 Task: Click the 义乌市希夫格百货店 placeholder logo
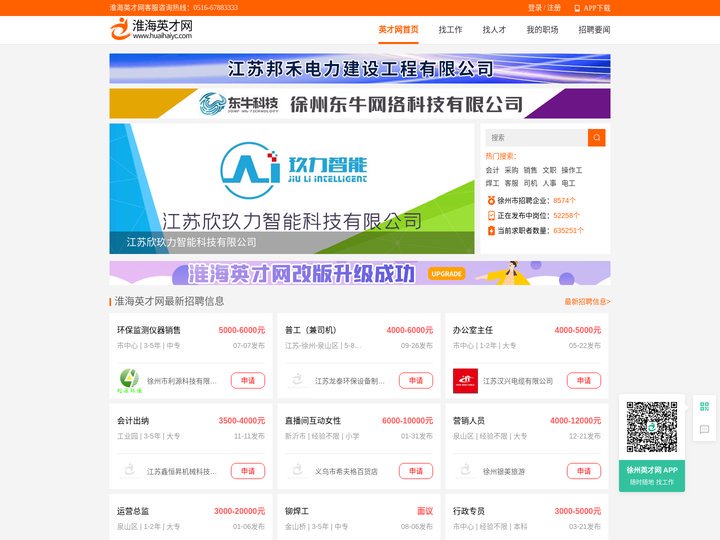298,471
